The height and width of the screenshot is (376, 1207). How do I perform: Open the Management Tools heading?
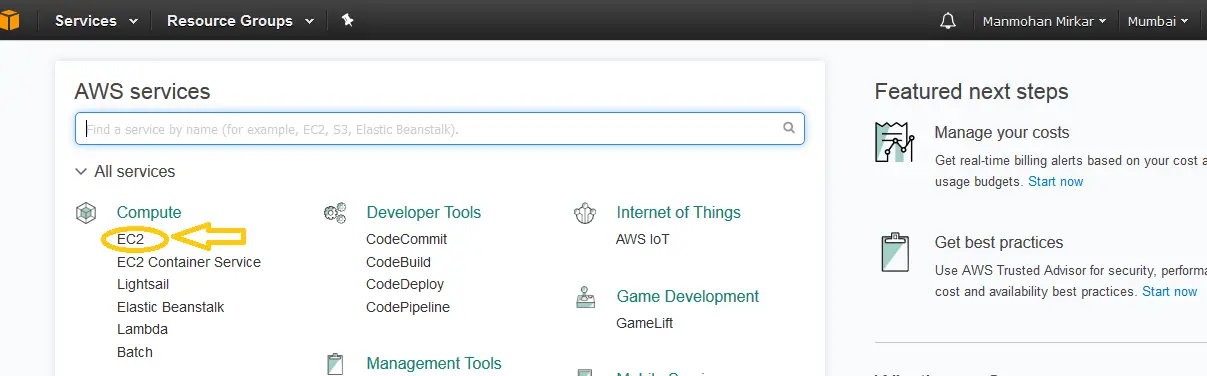point(434,363)
